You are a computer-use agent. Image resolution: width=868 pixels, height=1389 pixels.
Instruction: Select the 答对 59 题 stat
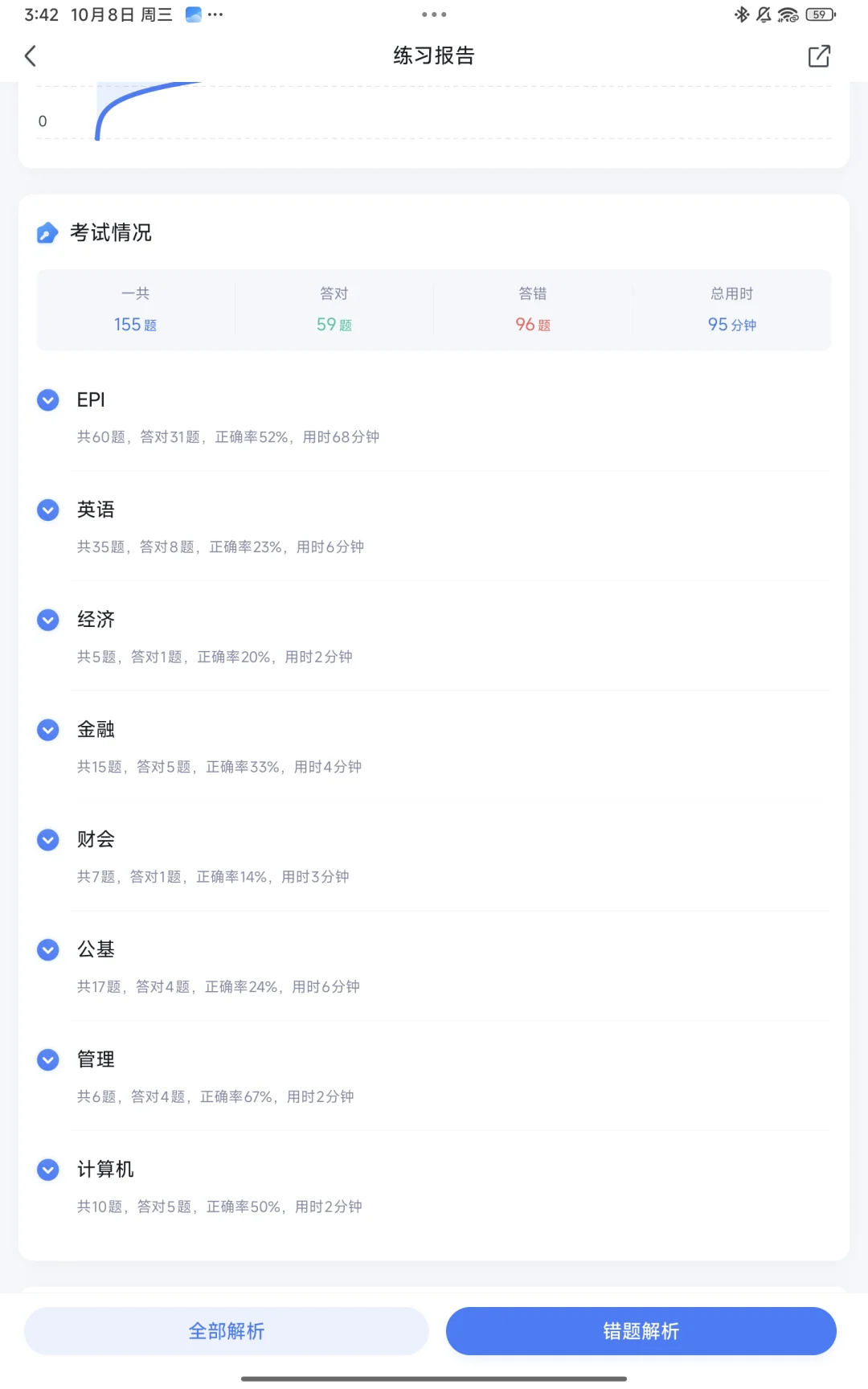334,311
